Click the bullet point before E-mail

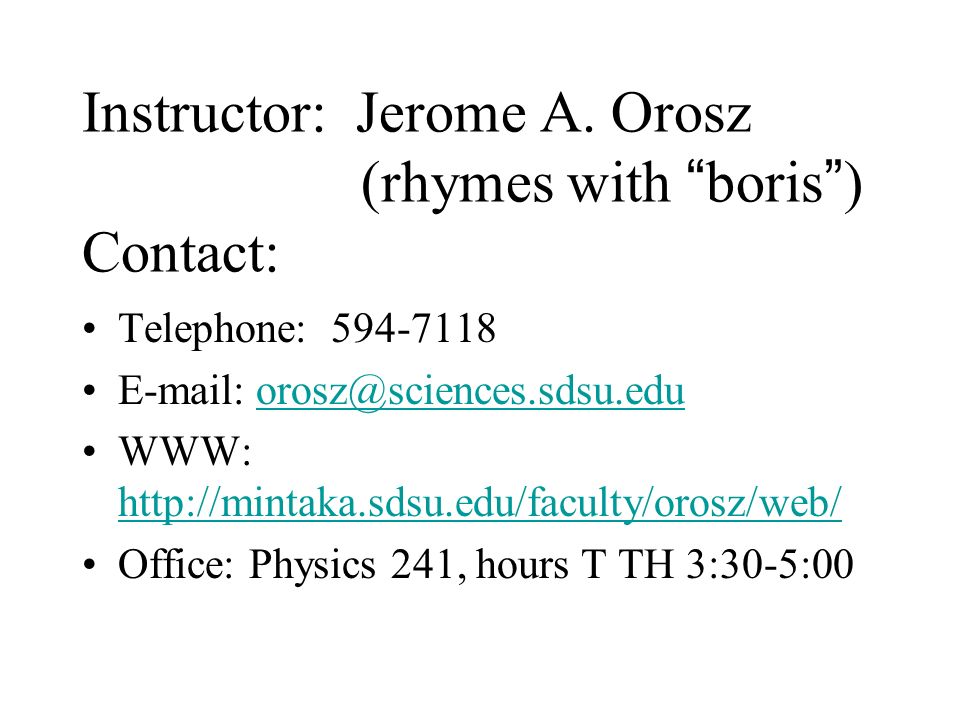90,391
